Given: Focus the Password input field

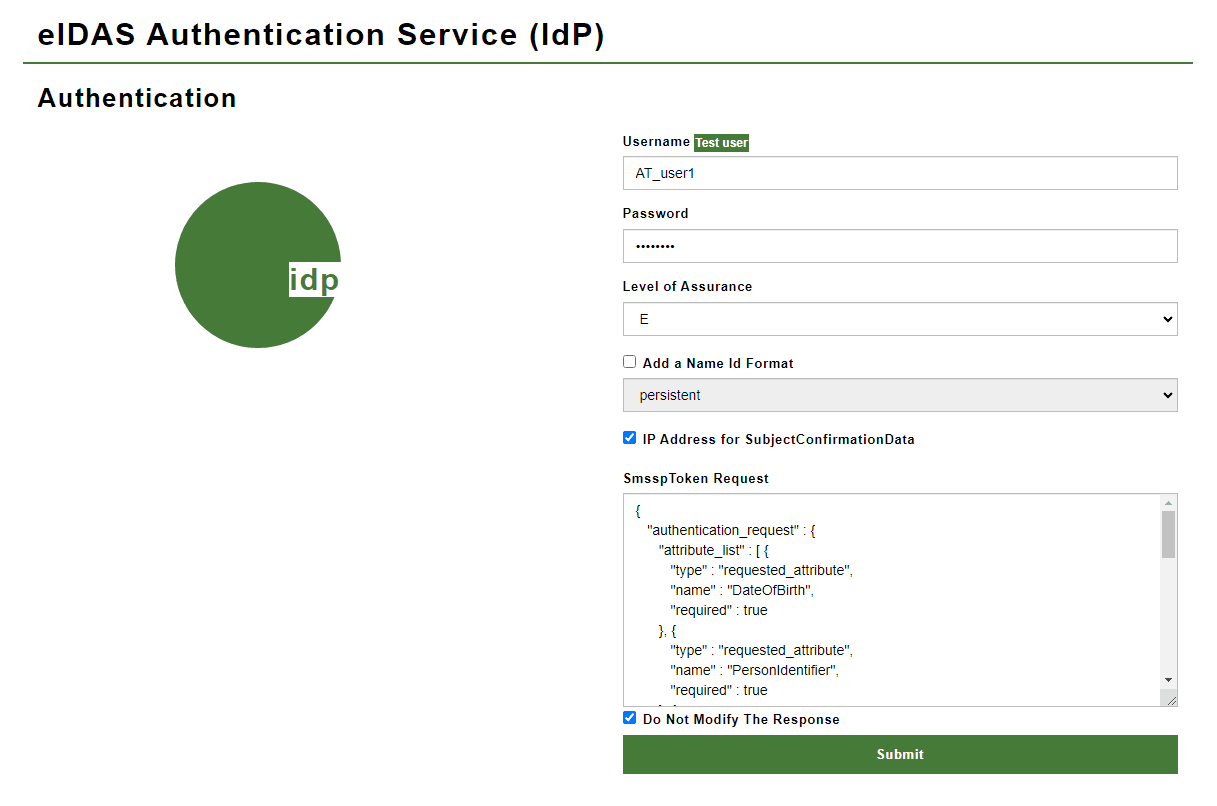Looking at the screenshot, I should [x=899, y=246].
